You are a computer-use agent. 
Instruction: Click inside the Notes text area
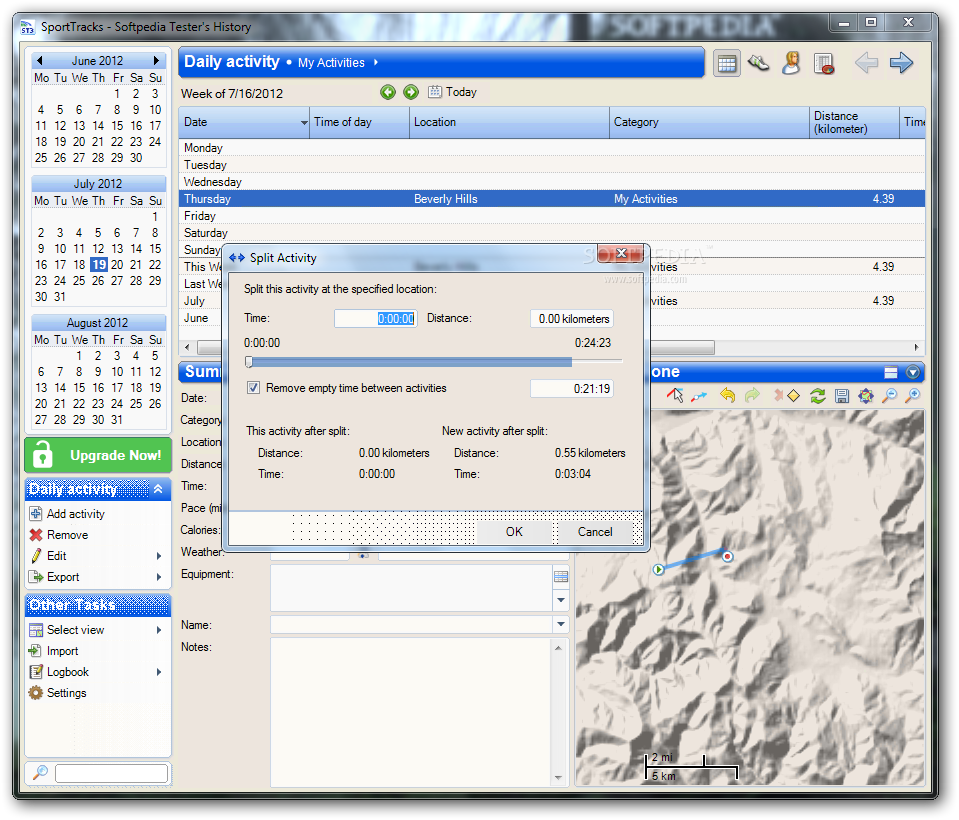412,712
